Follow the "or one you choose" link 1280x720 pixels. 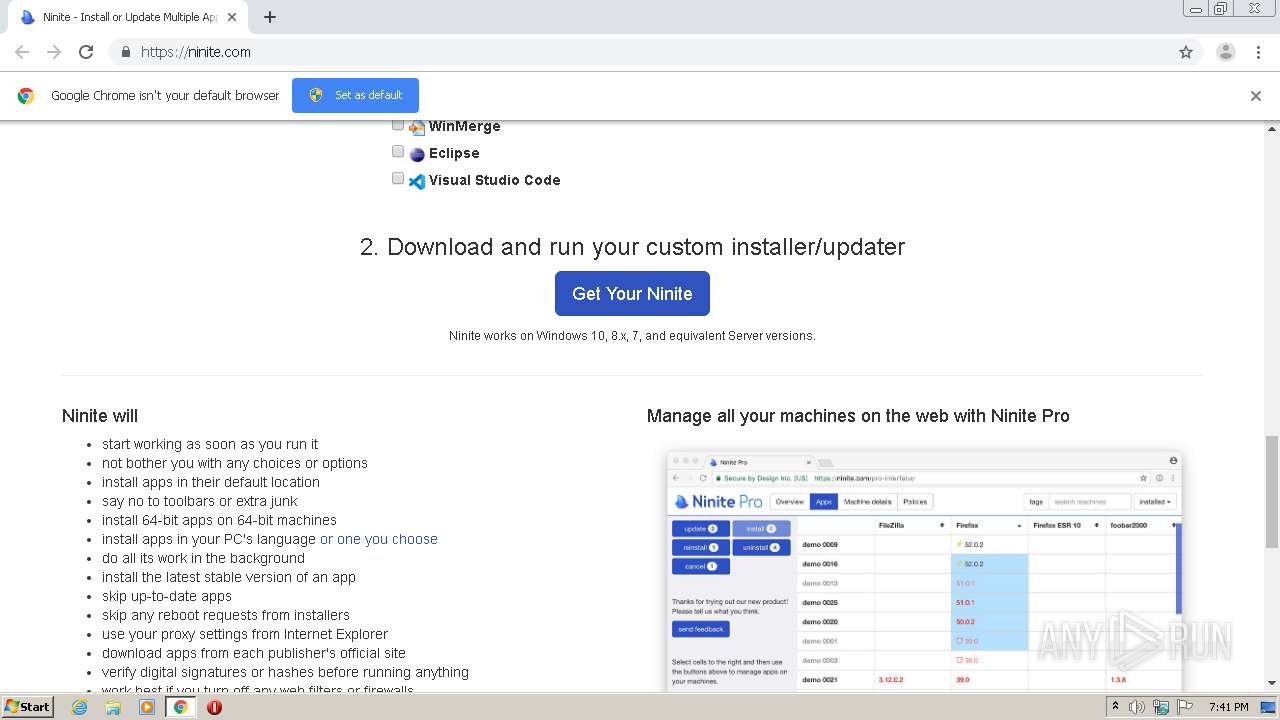point(379,539)
